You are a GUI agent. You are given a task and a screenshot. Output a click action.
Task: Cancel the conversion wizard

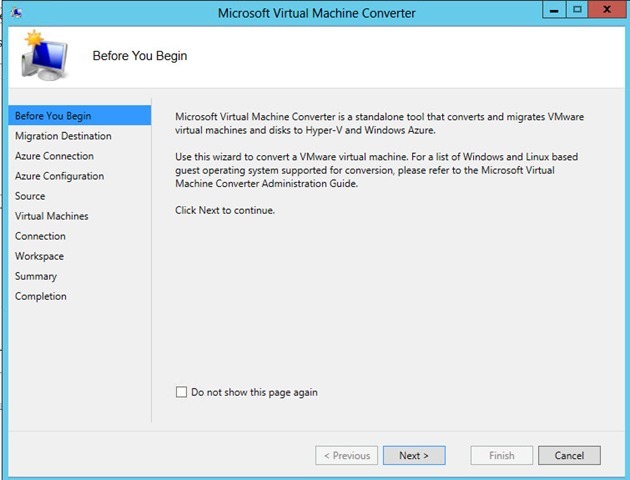[x=569, y=455]
